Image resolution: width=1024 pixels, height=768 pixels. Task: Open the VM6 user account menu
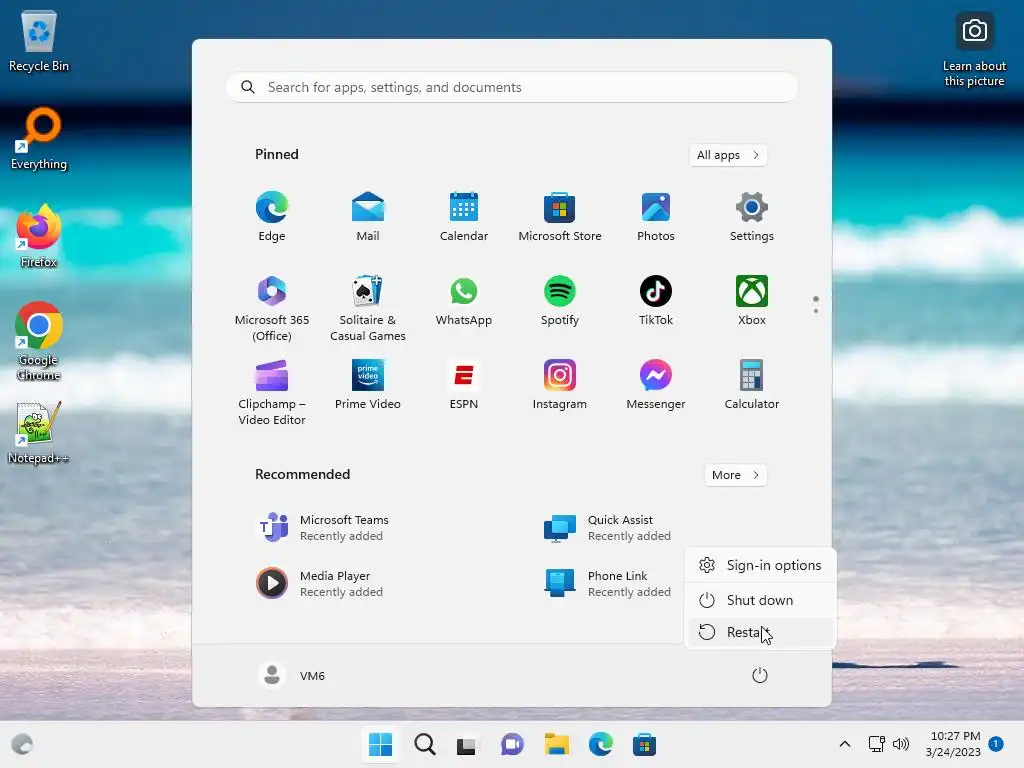[292, 675]
